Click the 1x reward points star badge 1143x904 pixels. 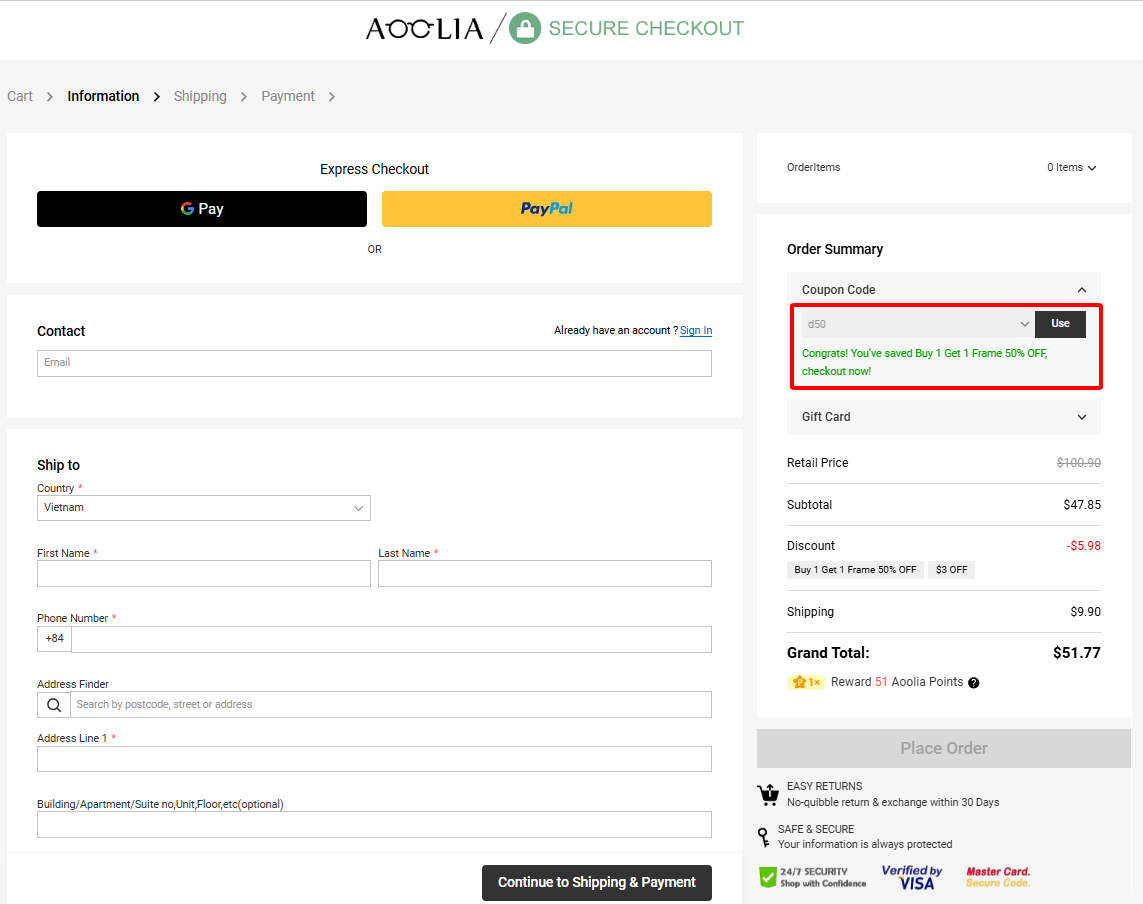pos(806,682)
